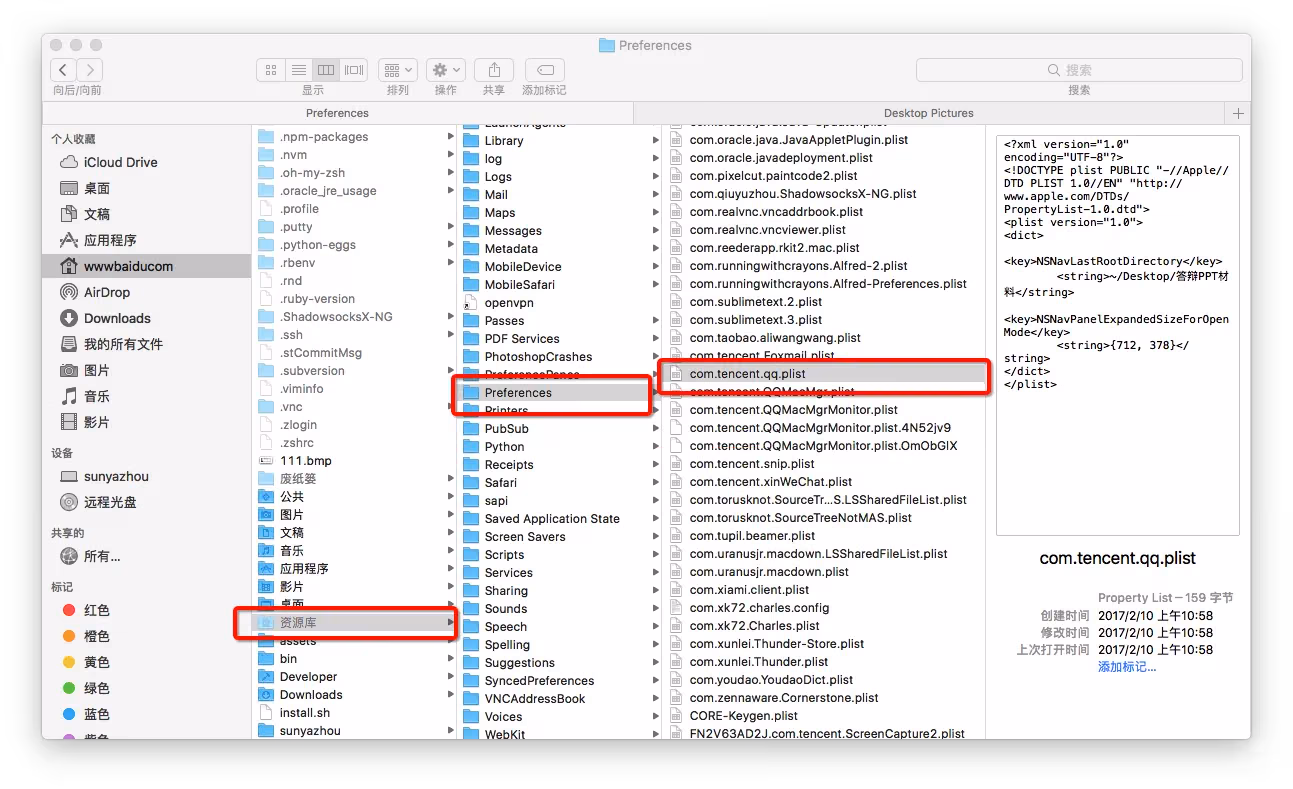Select the com.tencent.snip.plist file
The width and height of the screenshot is (1293, 789).
tap(751, 464)
